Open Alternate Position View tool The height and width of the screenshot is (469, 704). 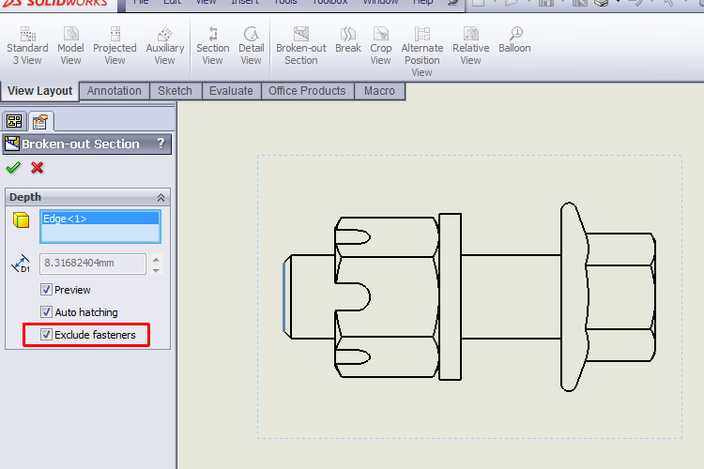point(422,52)
